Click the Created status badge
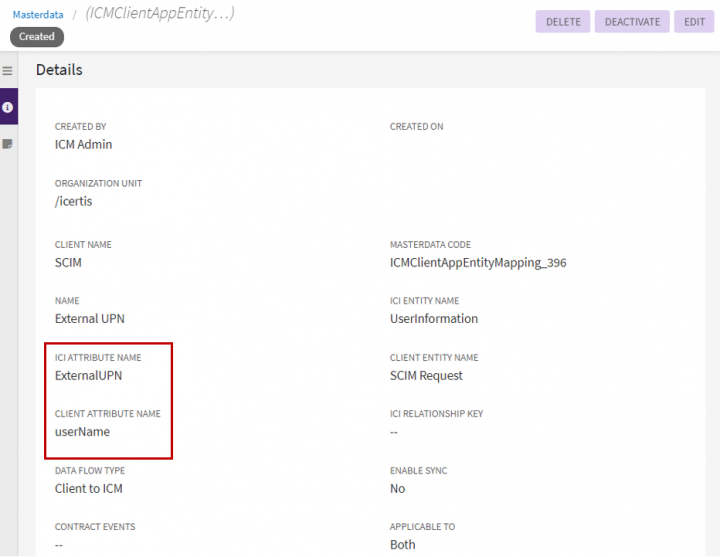Screen dimensions: 720x557 tap(37, 37)
